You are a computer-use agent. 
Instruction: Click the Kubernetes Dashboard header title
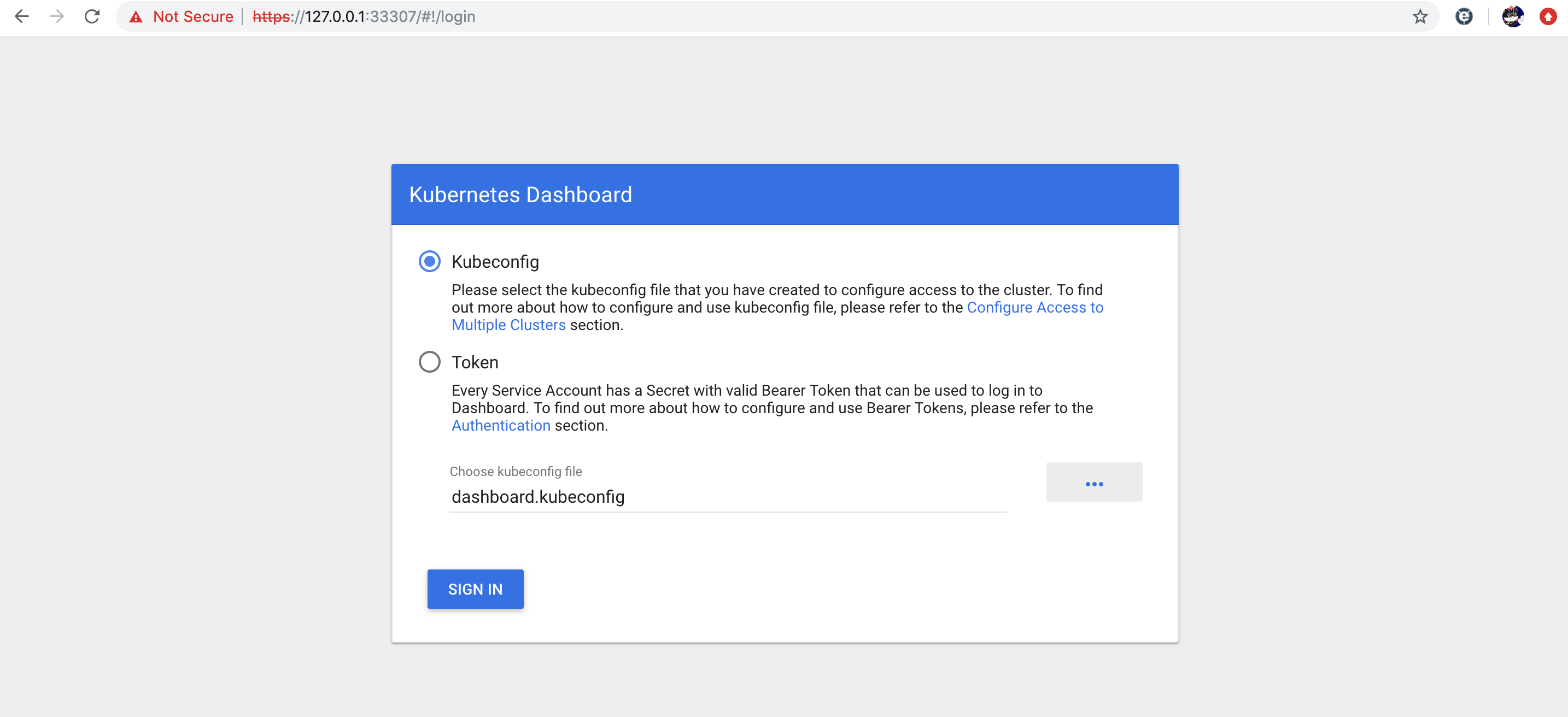[x=520, y=195]
